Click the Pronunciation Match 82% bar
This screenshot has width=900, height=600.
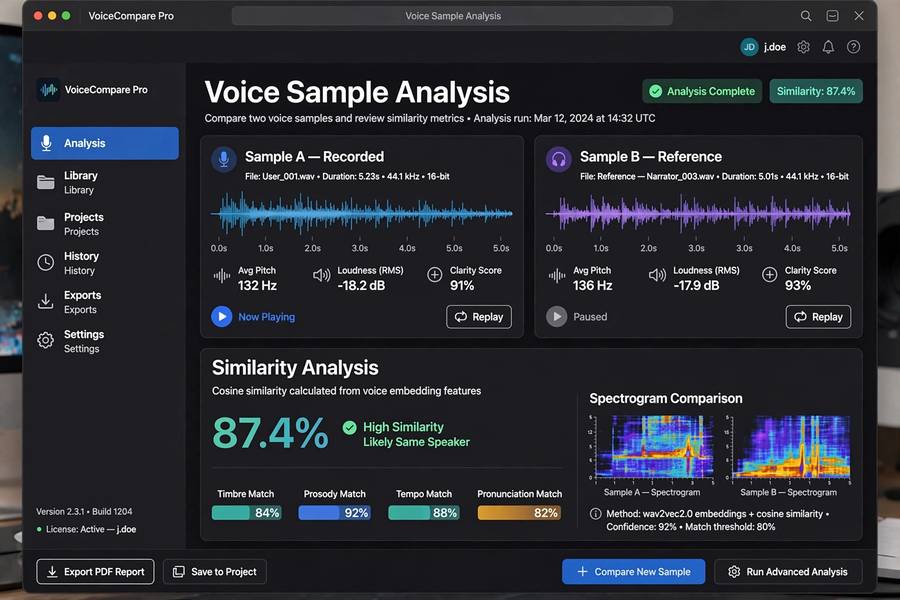[x=519, y=513]
